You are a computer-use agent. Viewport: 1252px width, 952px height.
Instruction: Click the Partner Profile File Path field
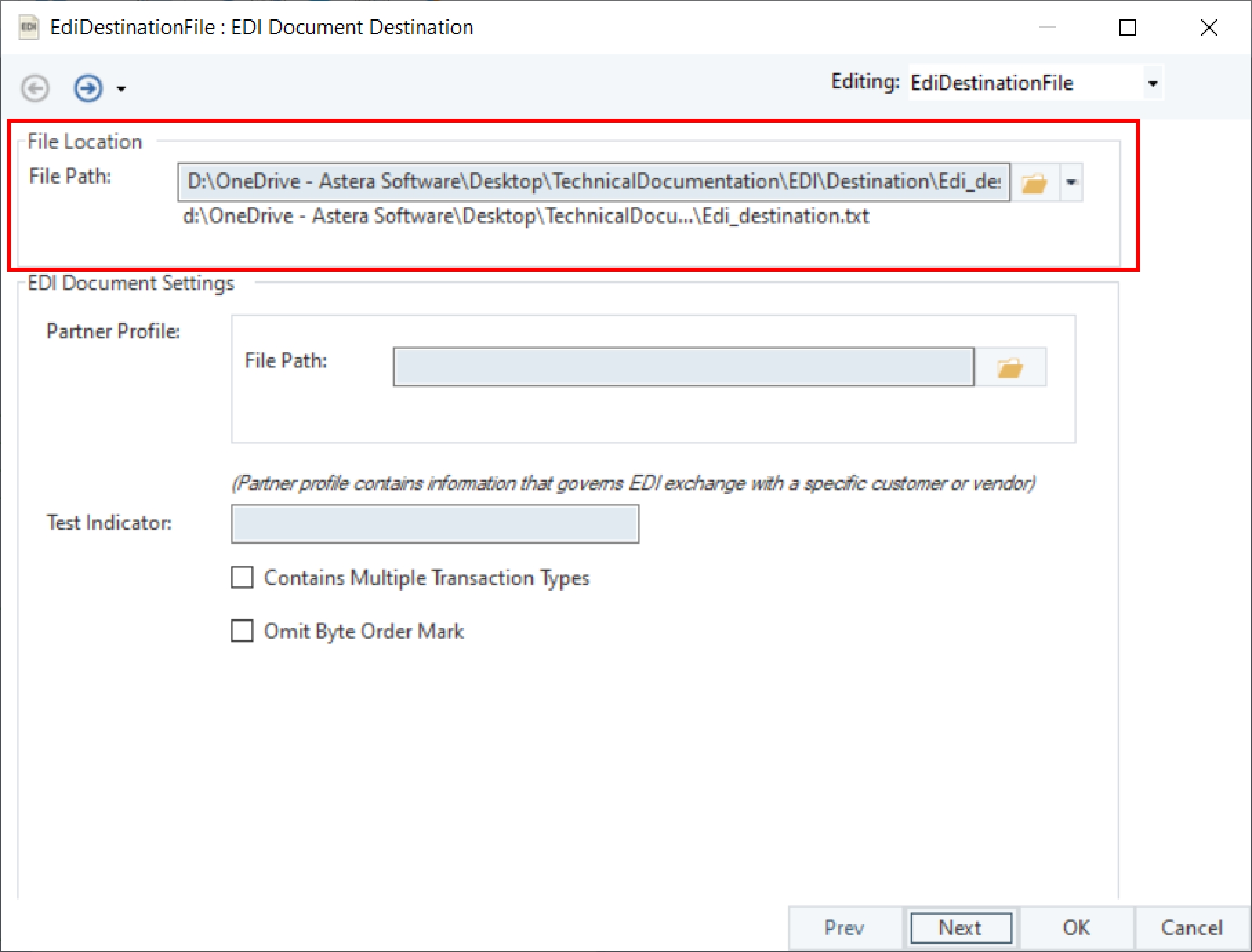coord(683,367)
